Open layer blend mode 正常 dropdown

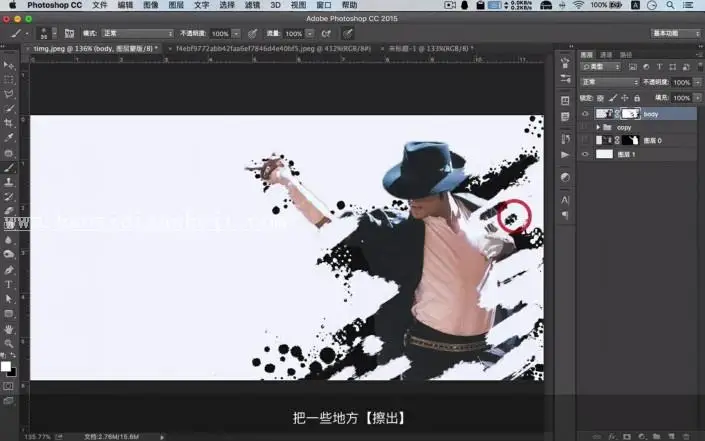tap(610, 82)
